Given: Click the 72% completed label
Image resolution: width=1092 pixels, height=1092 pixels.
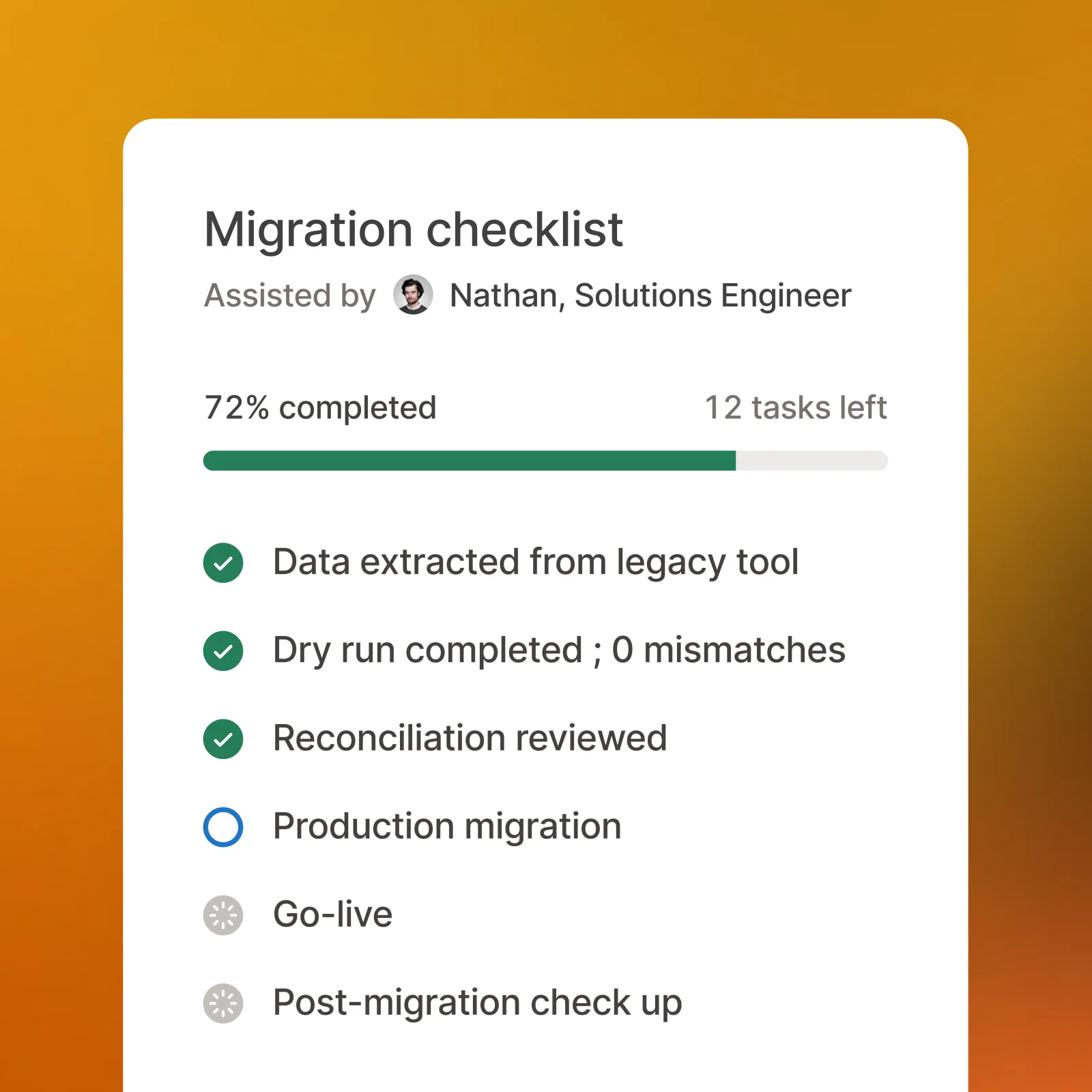Looking at the screenshot, I should click(x=320, y=408).
